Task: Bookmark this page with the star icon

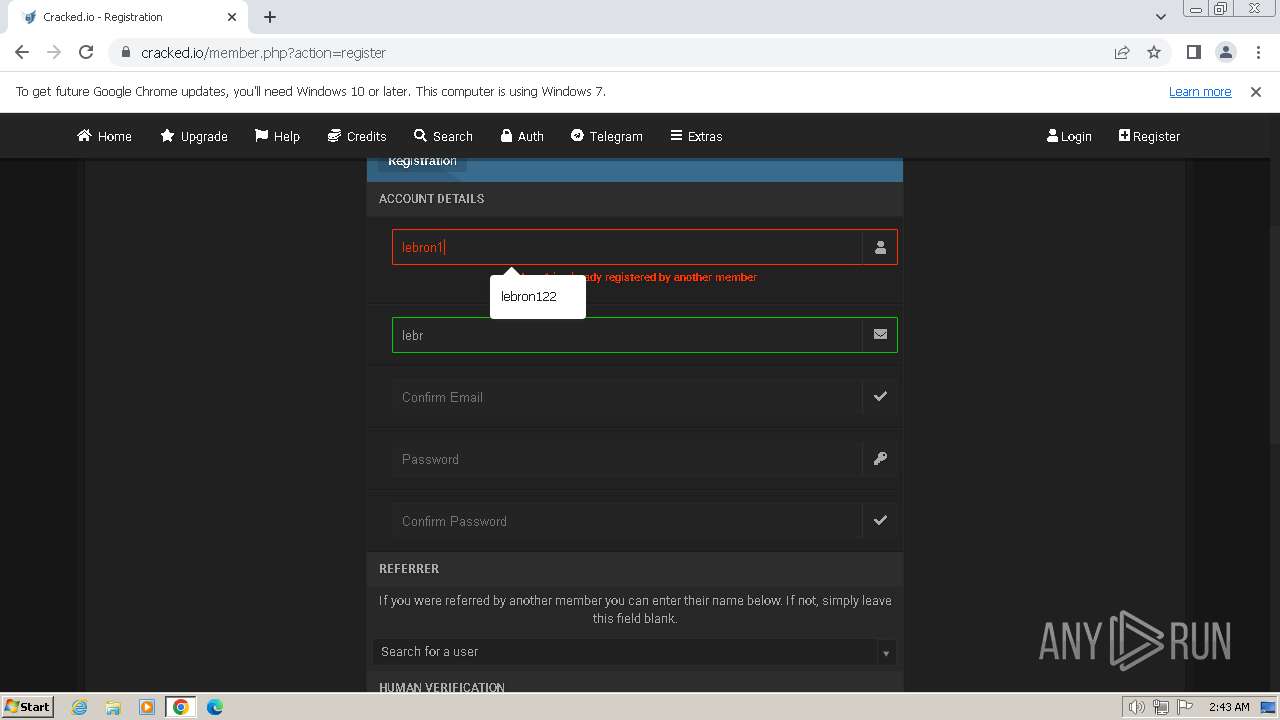Action: 1154,52
